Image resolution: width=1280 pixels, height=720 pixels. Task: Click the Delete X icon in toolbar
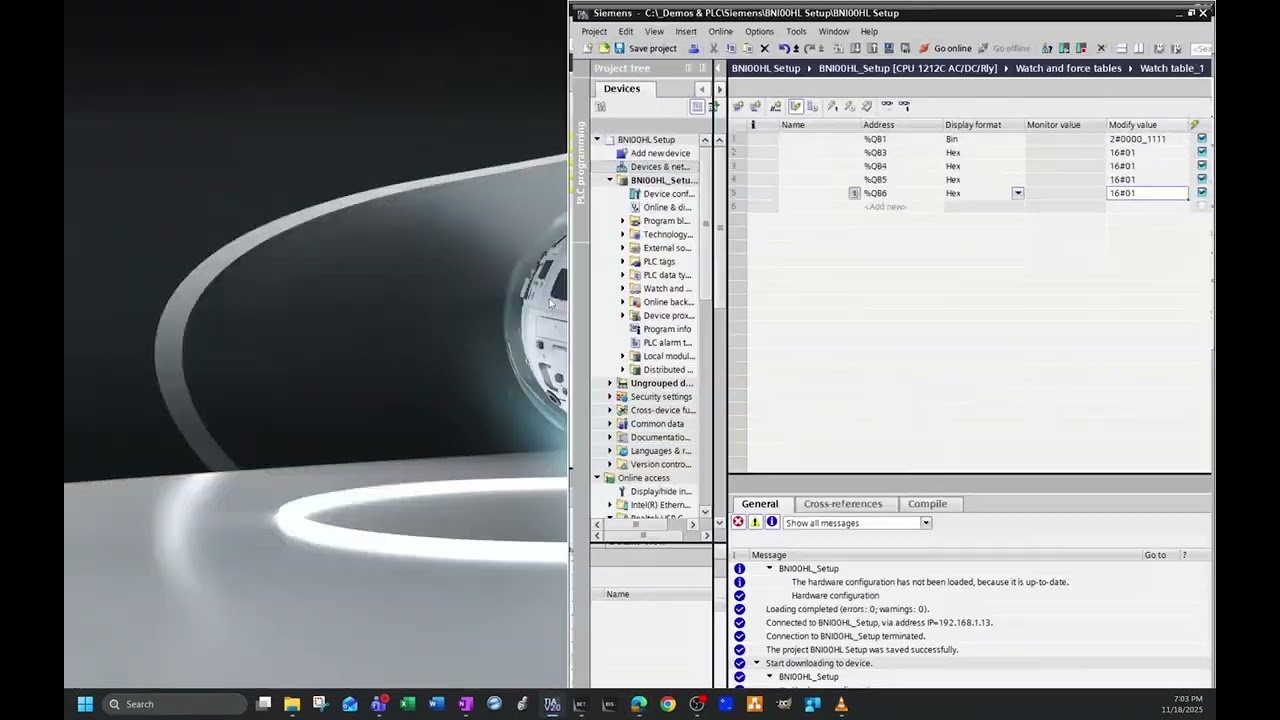tap(765, 48)
